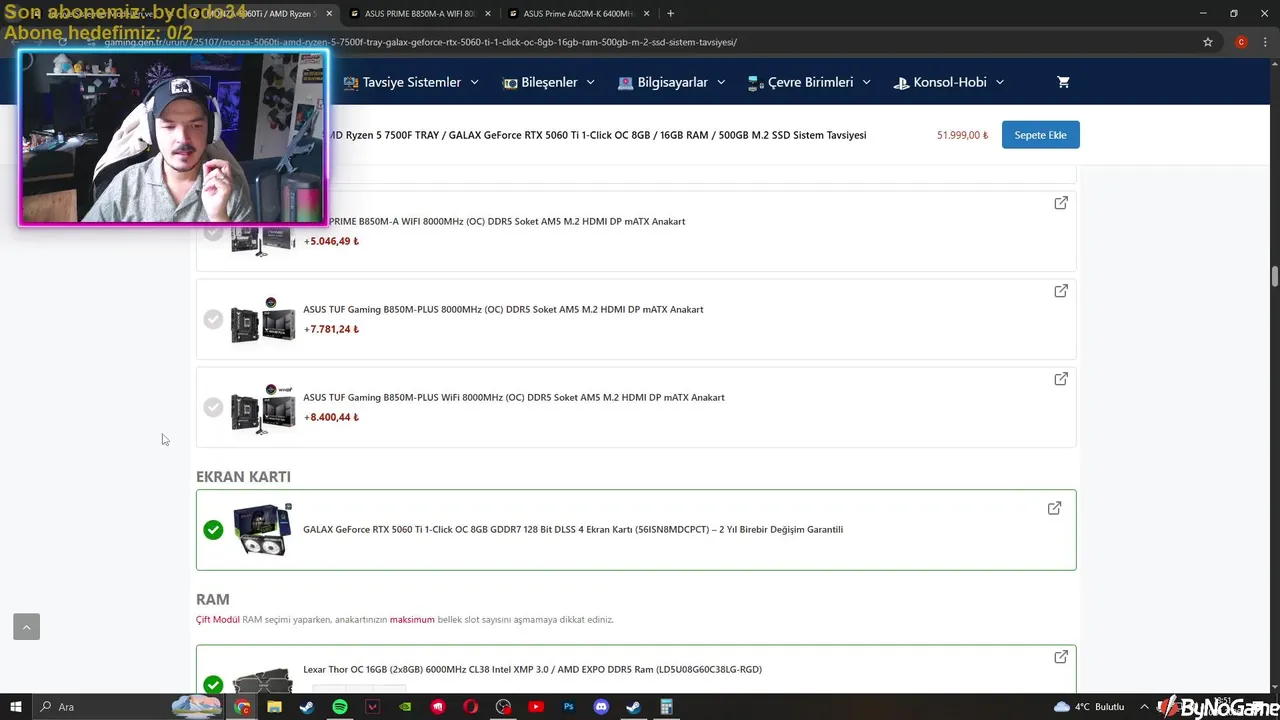Show hidden system tray icons

(x=1144, y=707)
